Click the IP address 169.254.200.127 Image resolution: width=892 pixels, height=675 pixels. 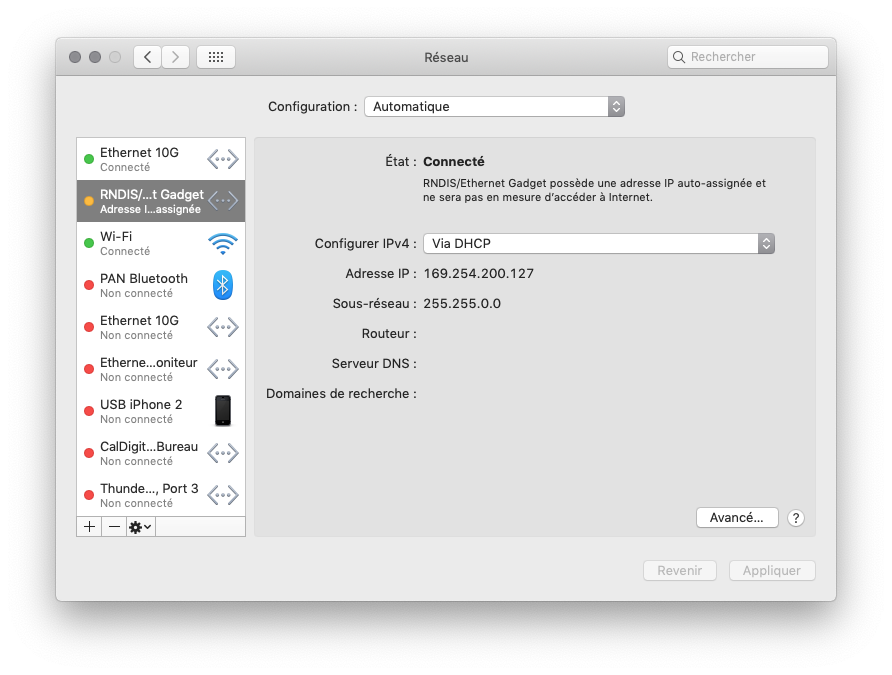click(x=478, y=274)
